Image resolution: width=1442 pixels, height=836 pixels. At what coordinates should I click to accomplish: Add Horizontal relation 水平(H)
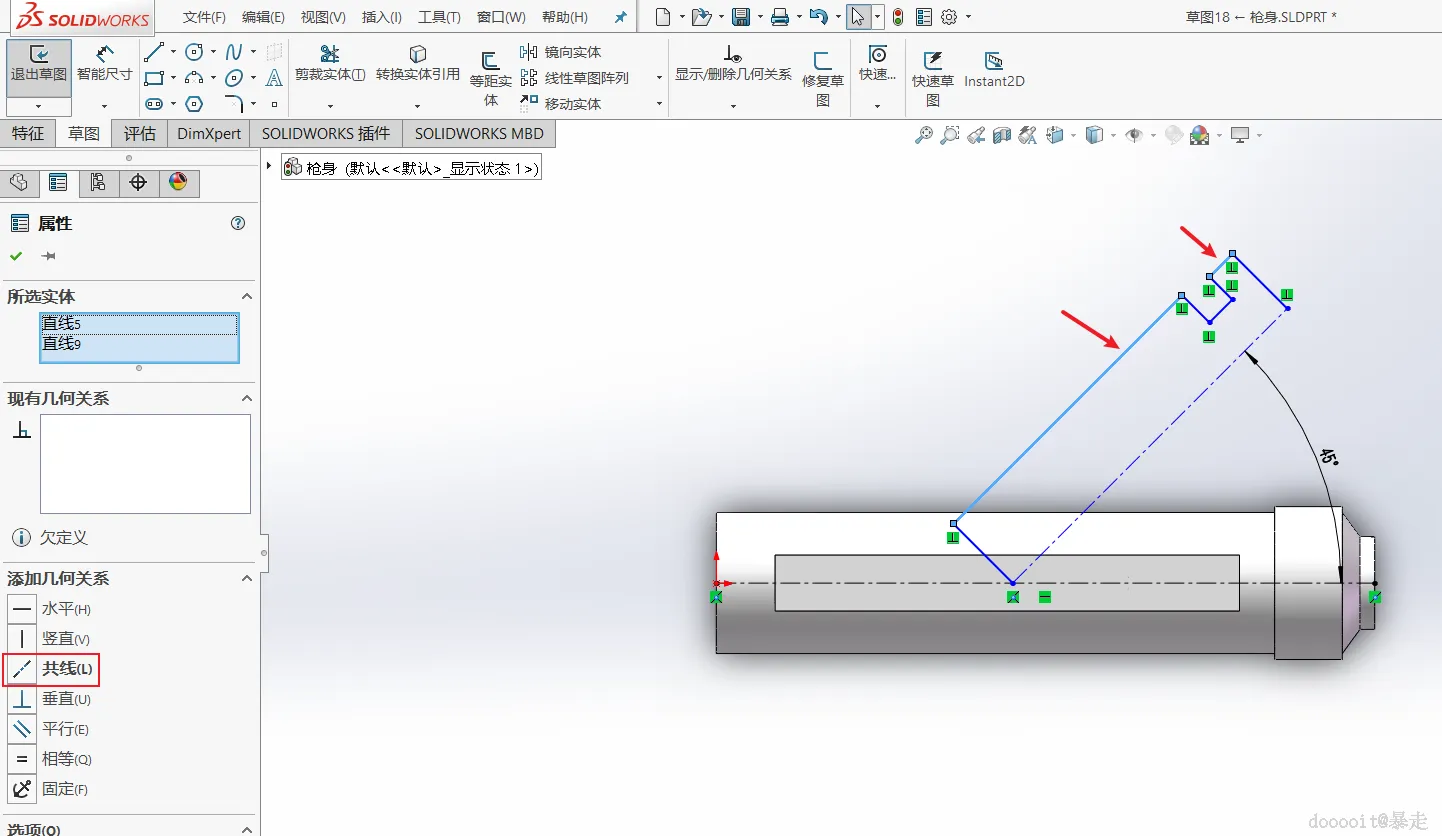point(51,609)
